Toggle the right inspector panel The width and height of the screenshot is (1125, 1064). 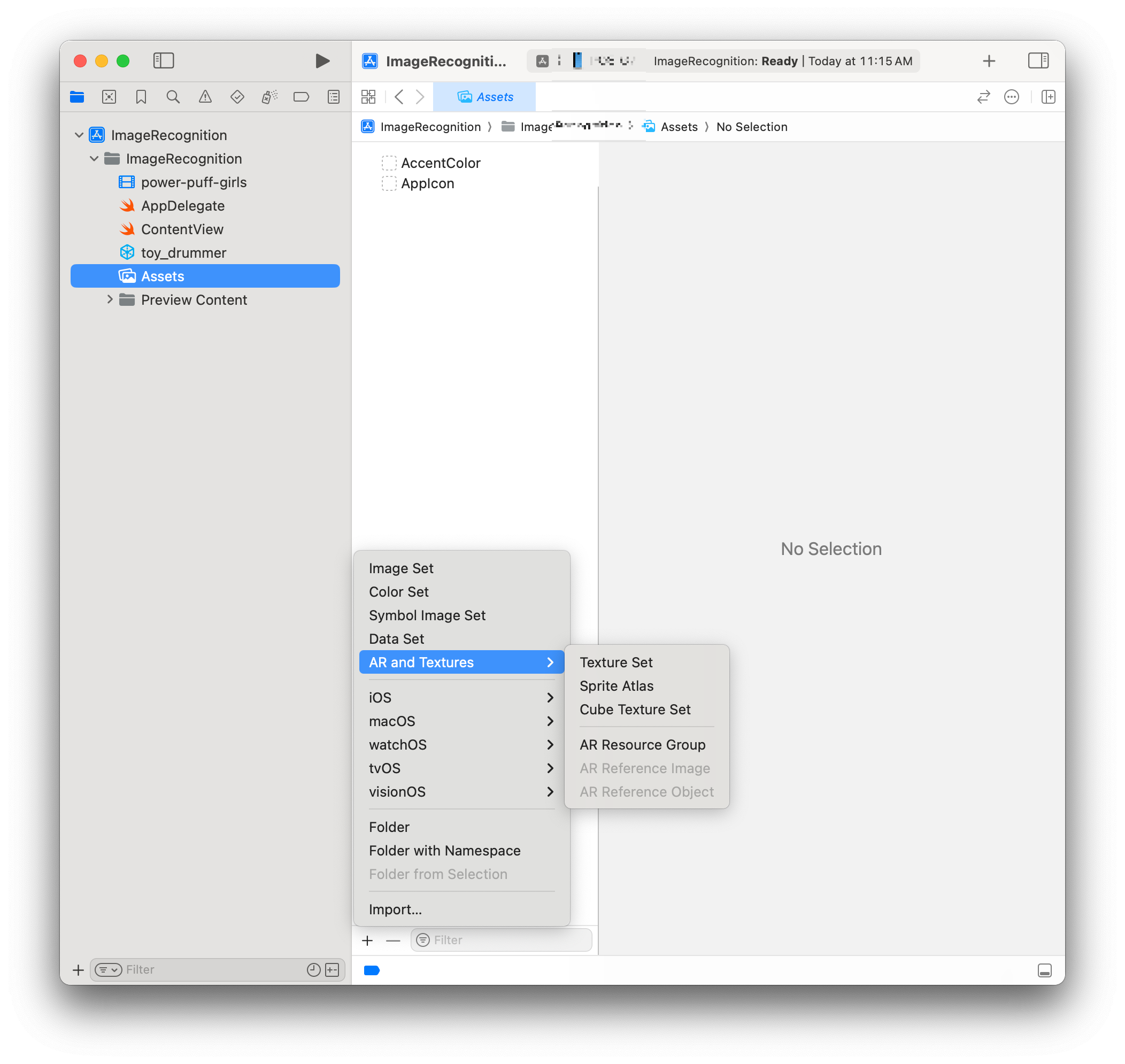coord(1038,61)
